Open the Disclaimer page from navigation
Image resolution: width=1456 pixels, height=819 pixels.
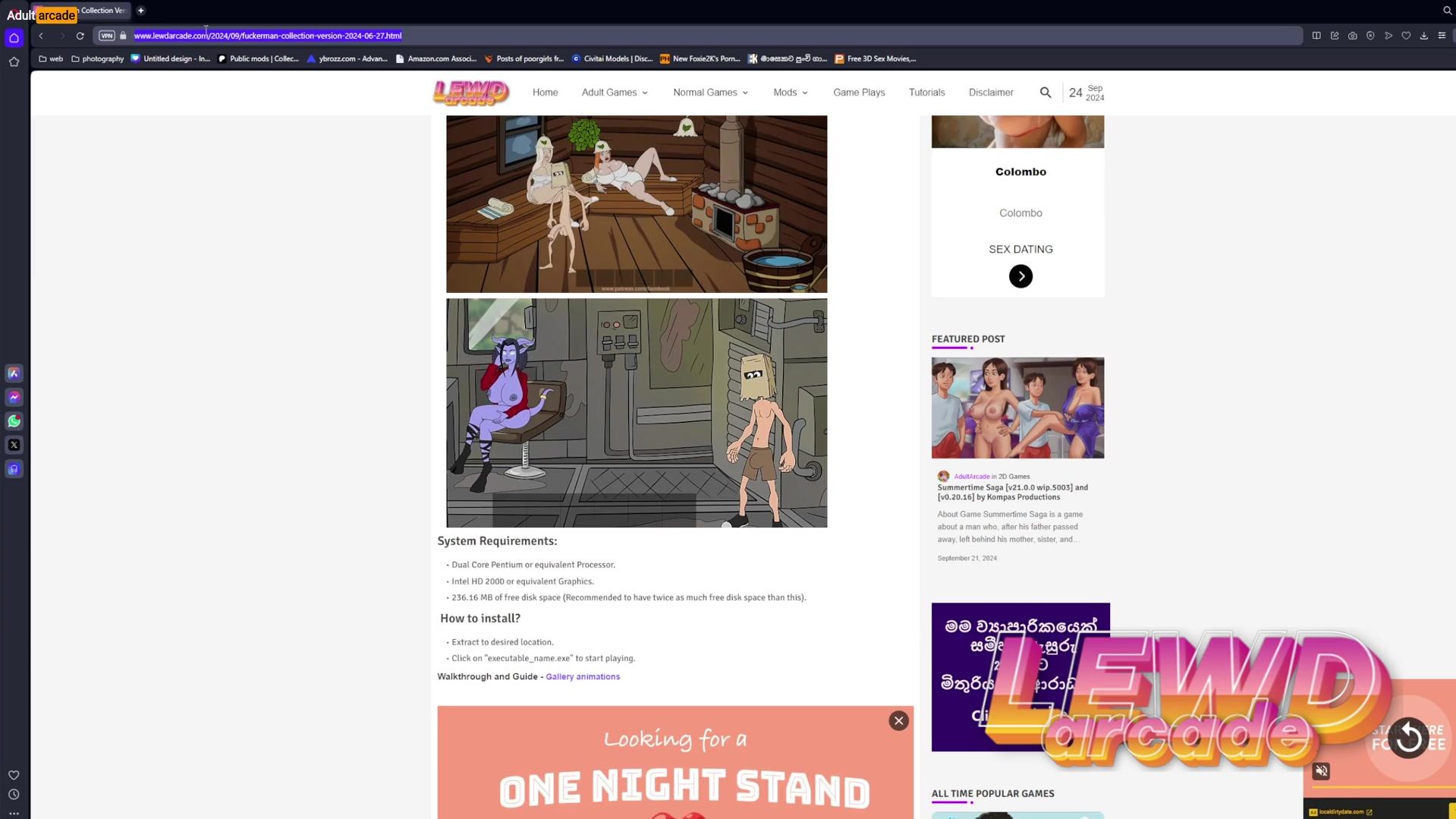(x=990, y=93)
